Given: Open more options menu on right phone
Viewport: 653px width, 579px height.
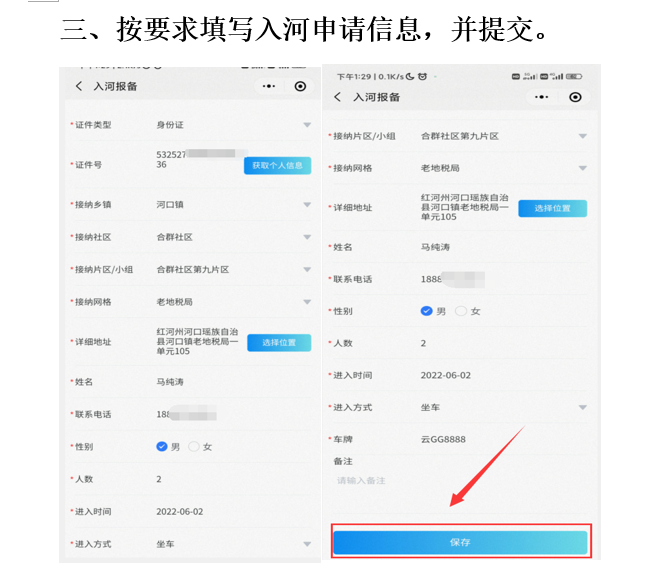Looking at the screenshot, I should pyautogui.click(x=541, y=97).
